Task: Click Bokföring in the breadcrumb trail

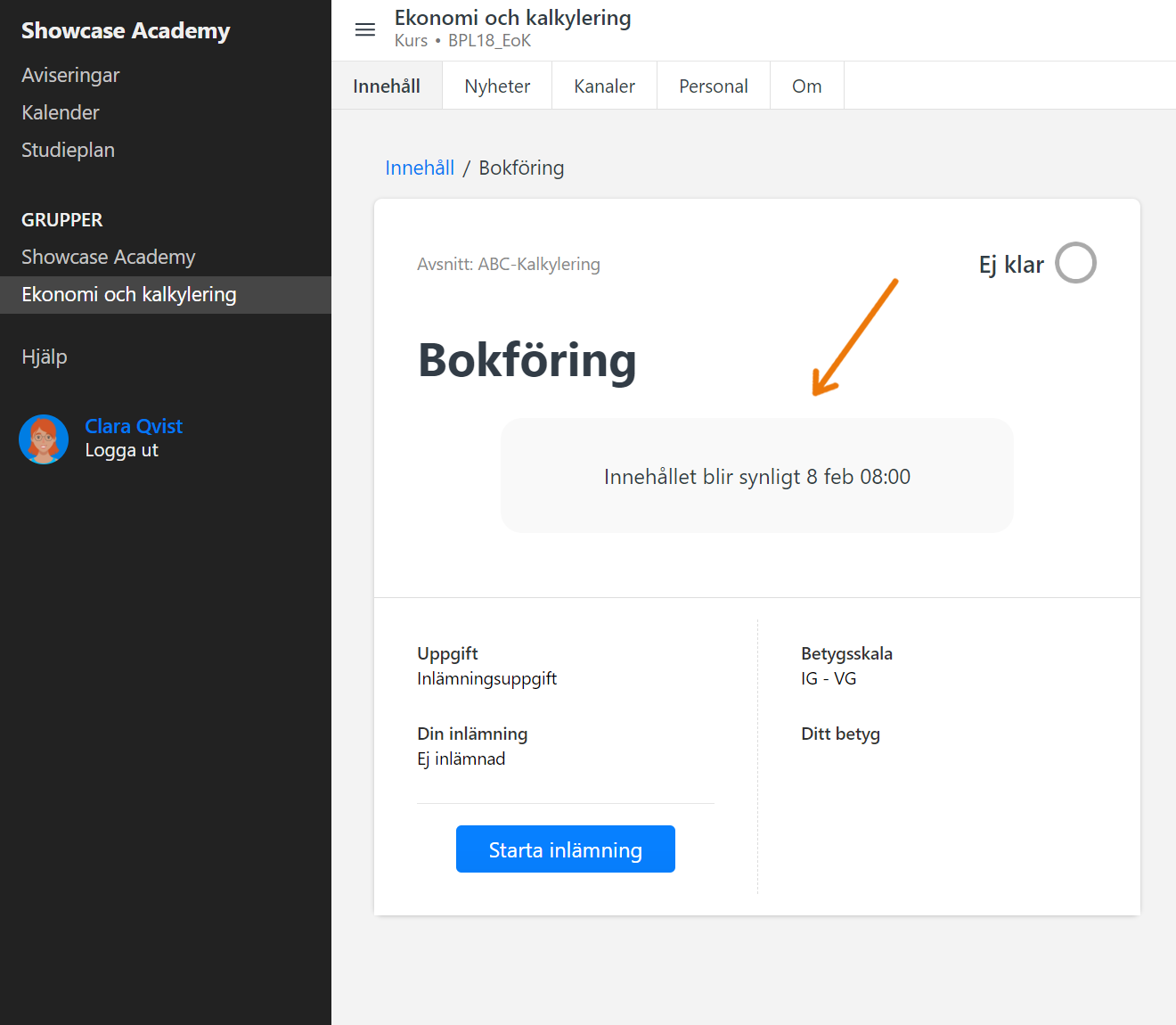Action: 521,168
